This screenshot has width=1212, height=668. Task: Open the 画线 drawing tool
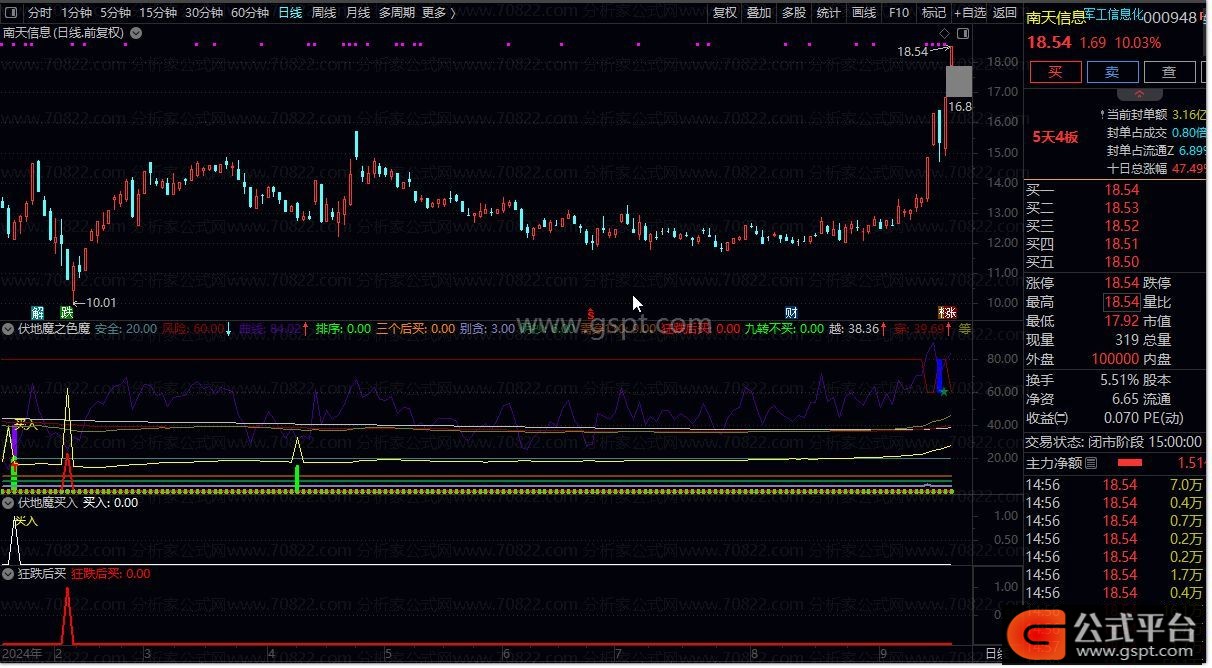(863, 13)
